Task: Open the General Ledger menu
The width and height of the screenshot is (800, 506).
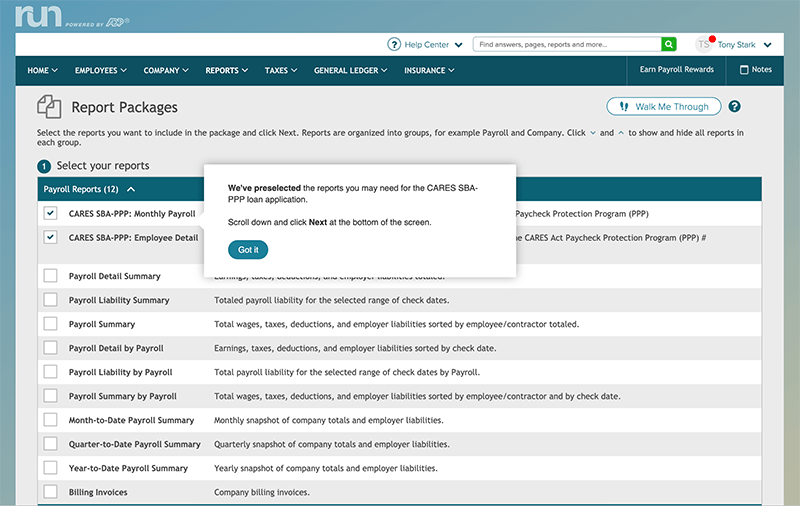Action: tap(351, 70)
